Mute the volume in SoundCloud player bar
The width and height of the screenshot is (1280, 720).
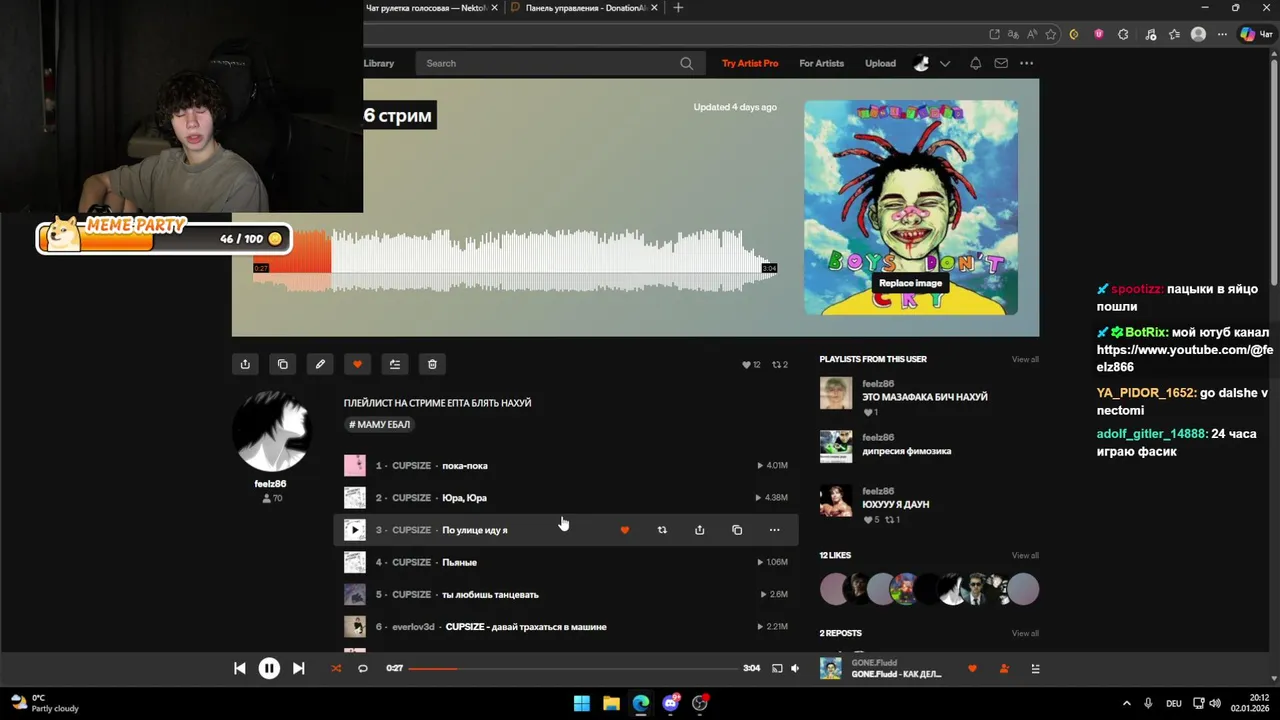pos(795,668)
